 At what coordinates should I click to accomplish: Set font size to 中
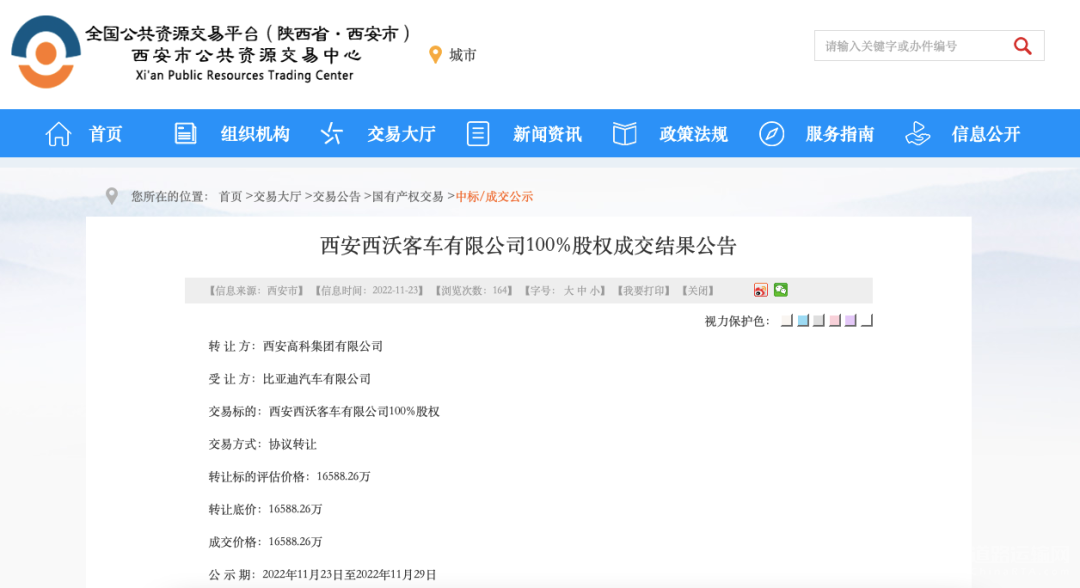click(583, 291)
